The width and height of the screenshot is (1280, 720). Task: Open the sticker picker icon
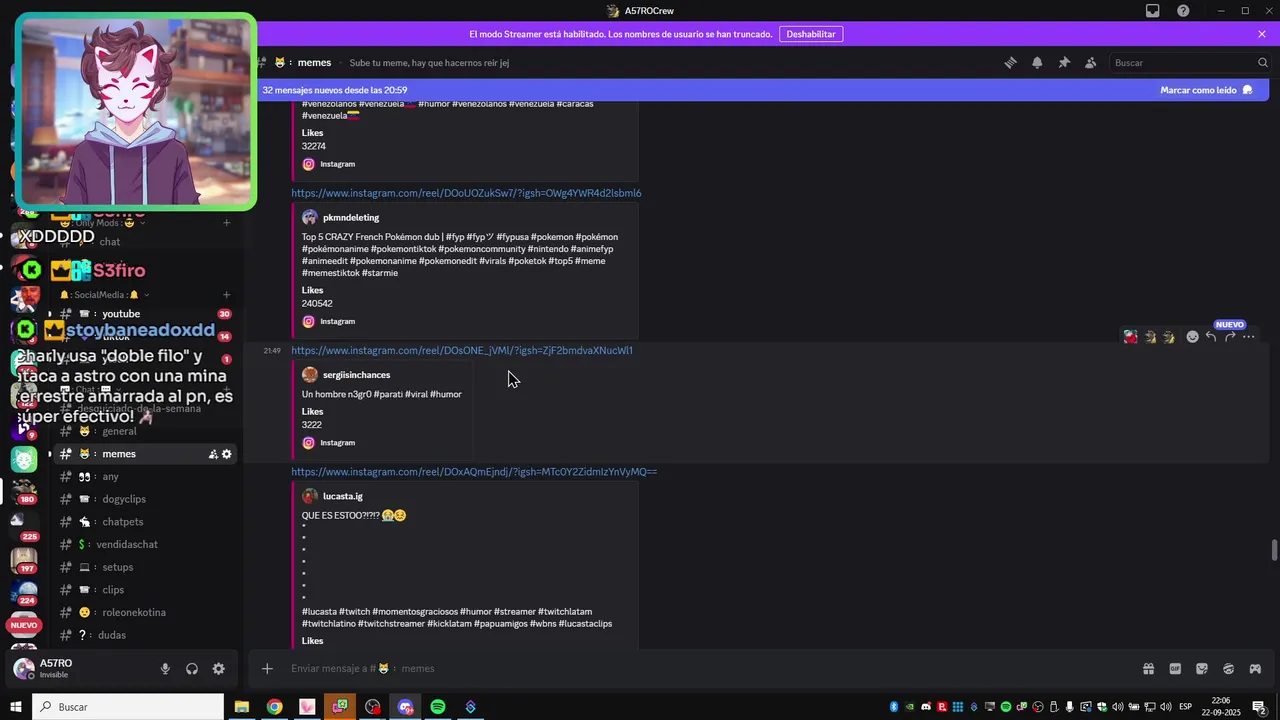(x=1202, y=669)
